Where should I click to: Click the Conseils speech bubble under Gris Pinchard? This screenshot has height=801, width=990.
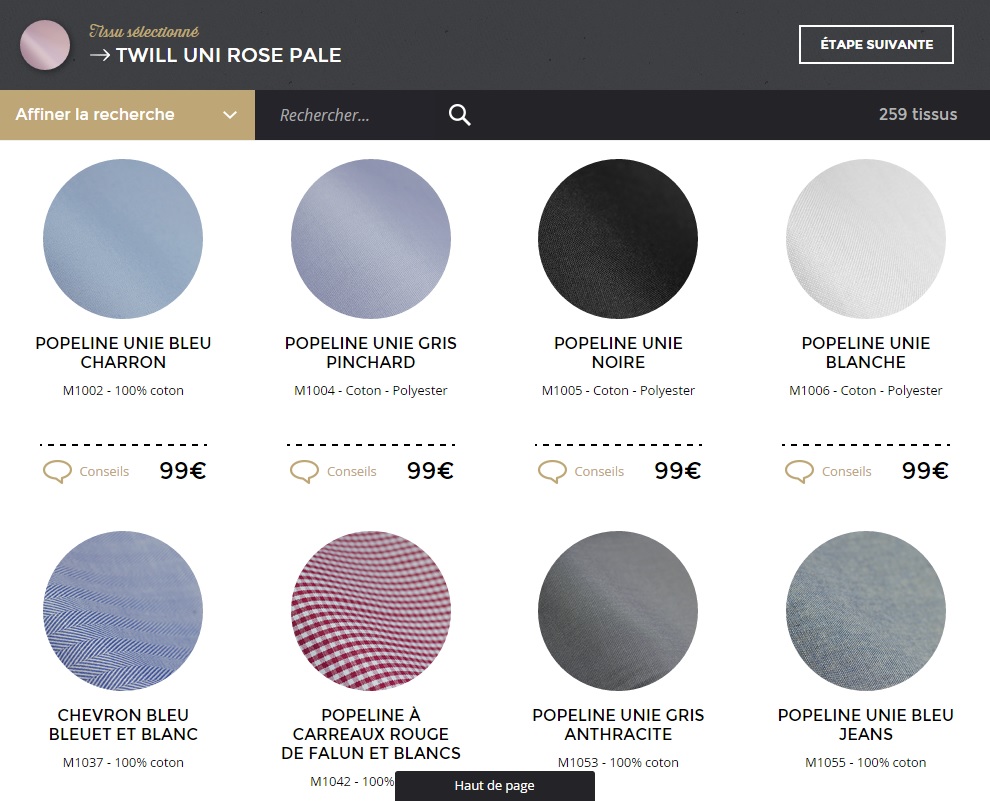[x=304, y=471]
